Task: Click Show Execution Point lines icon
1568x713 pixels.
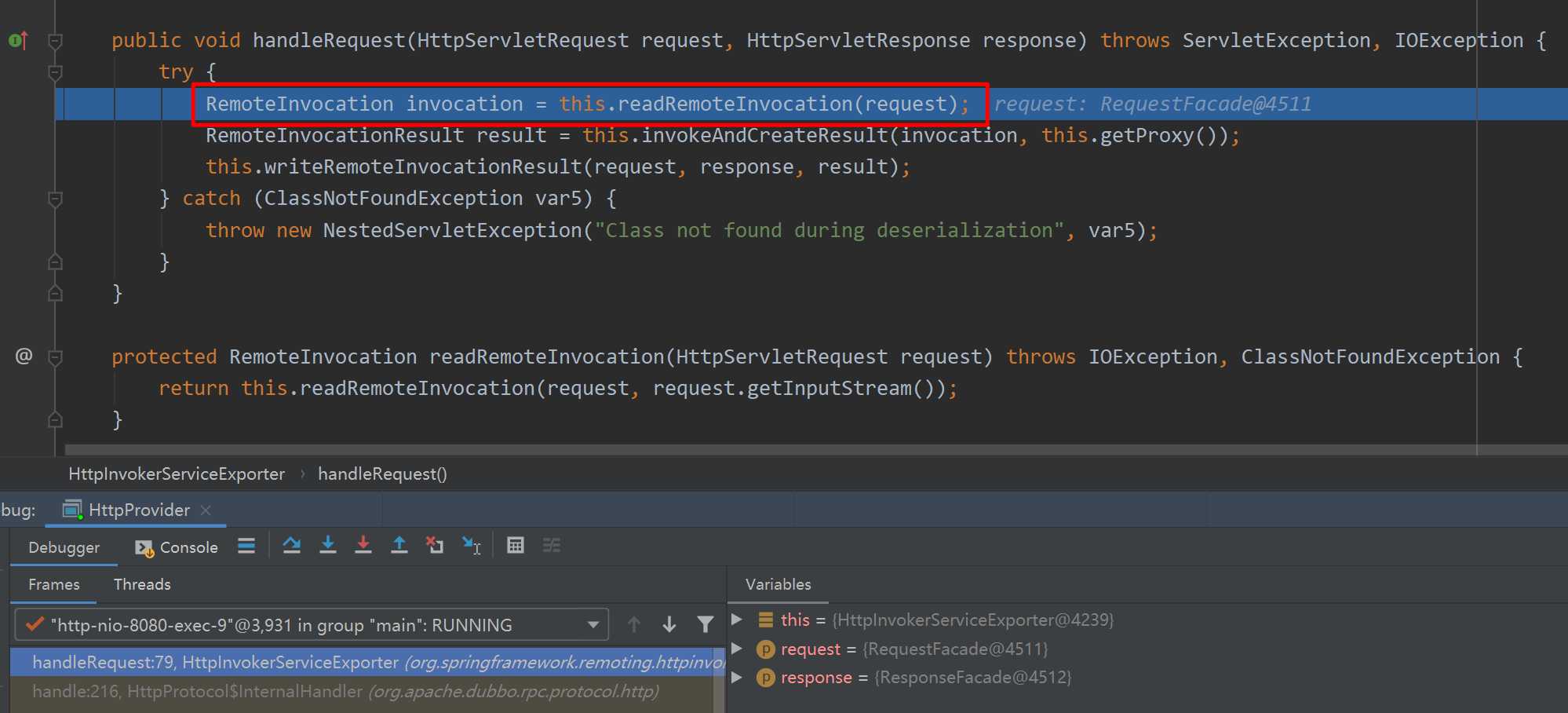Action: [x=246, y=546]
